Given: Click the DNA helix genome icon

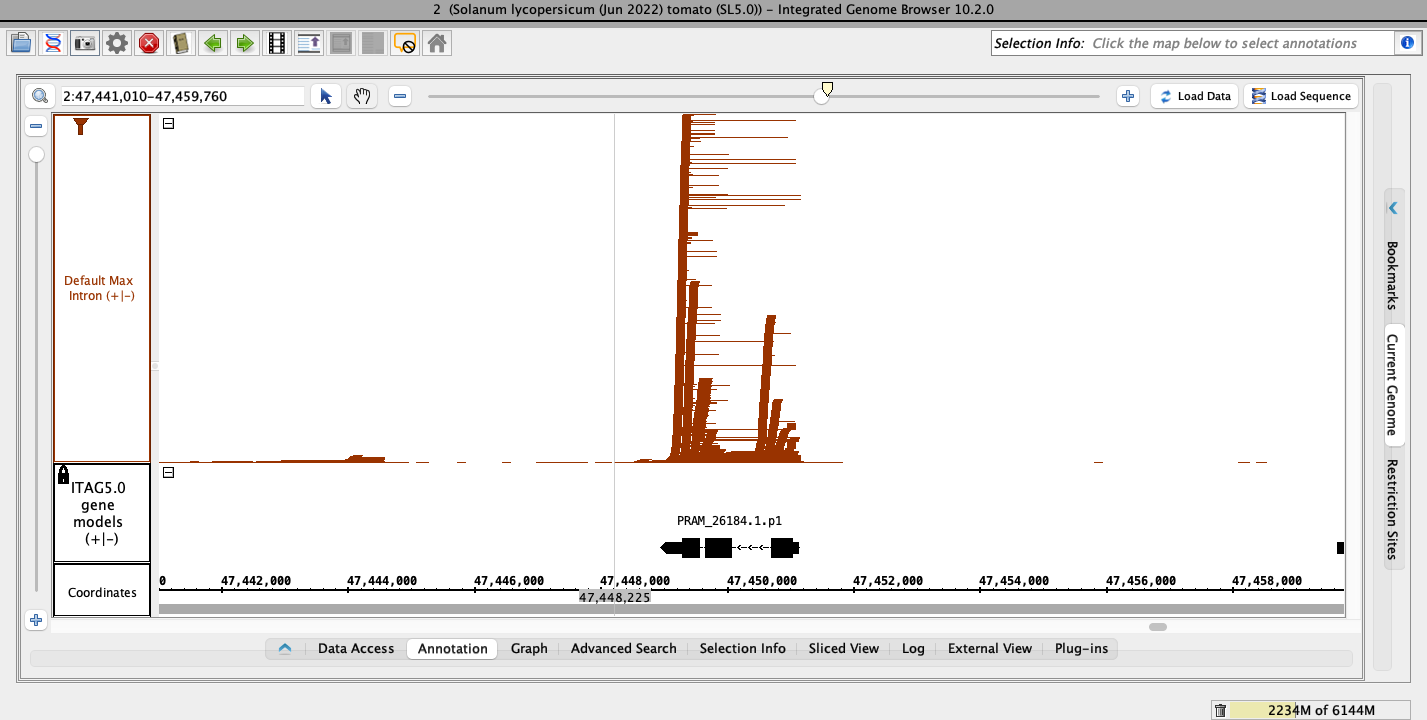Looking at the screenshot, I should click(53, 43).
